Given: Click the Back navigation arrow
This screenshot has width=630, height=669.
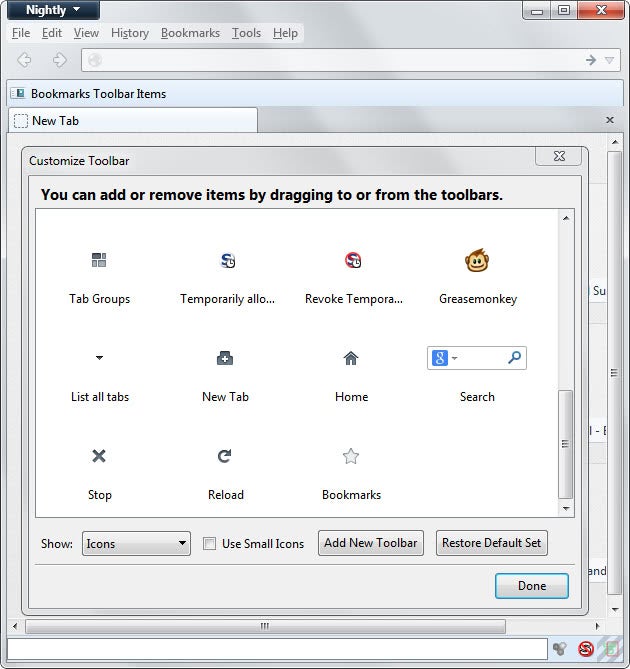Looking at the screenshot, I should (24, 60).
